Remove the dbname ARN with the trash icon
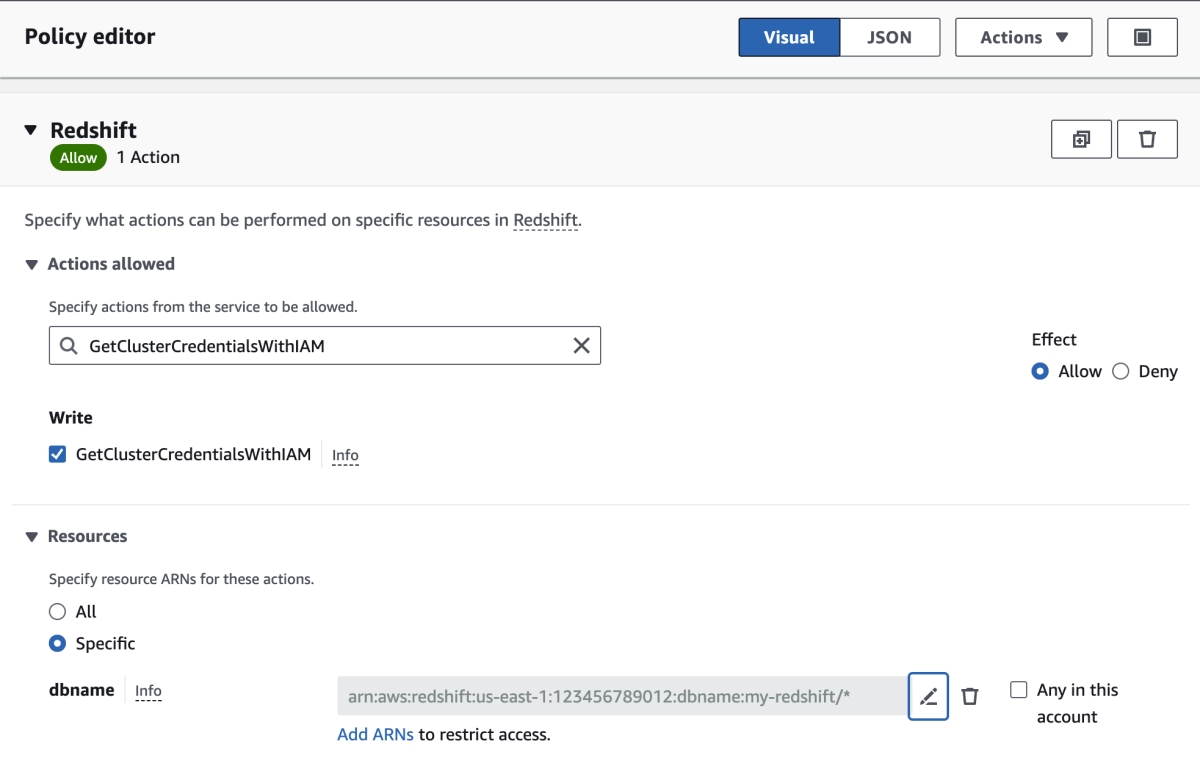 coord(969,696)
